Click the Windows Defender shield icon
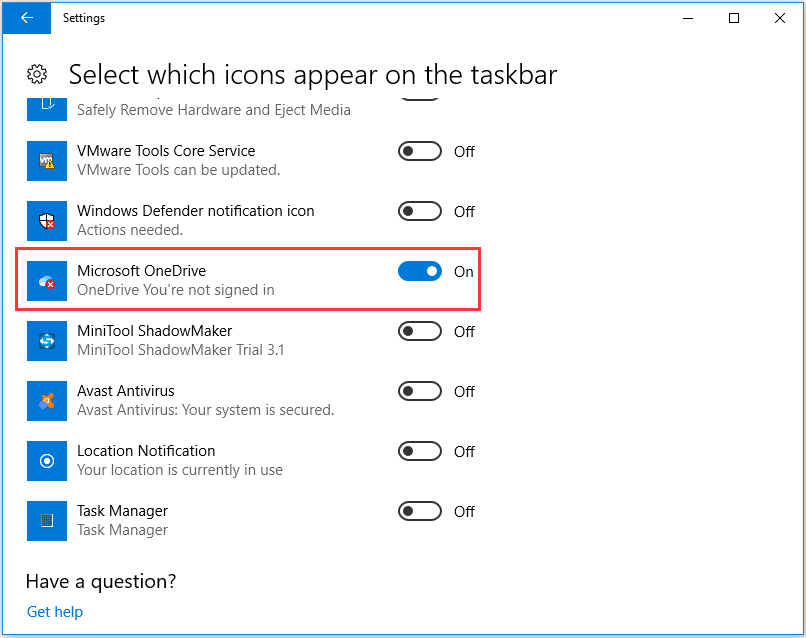806x638 pixels. tap(47, 221)
